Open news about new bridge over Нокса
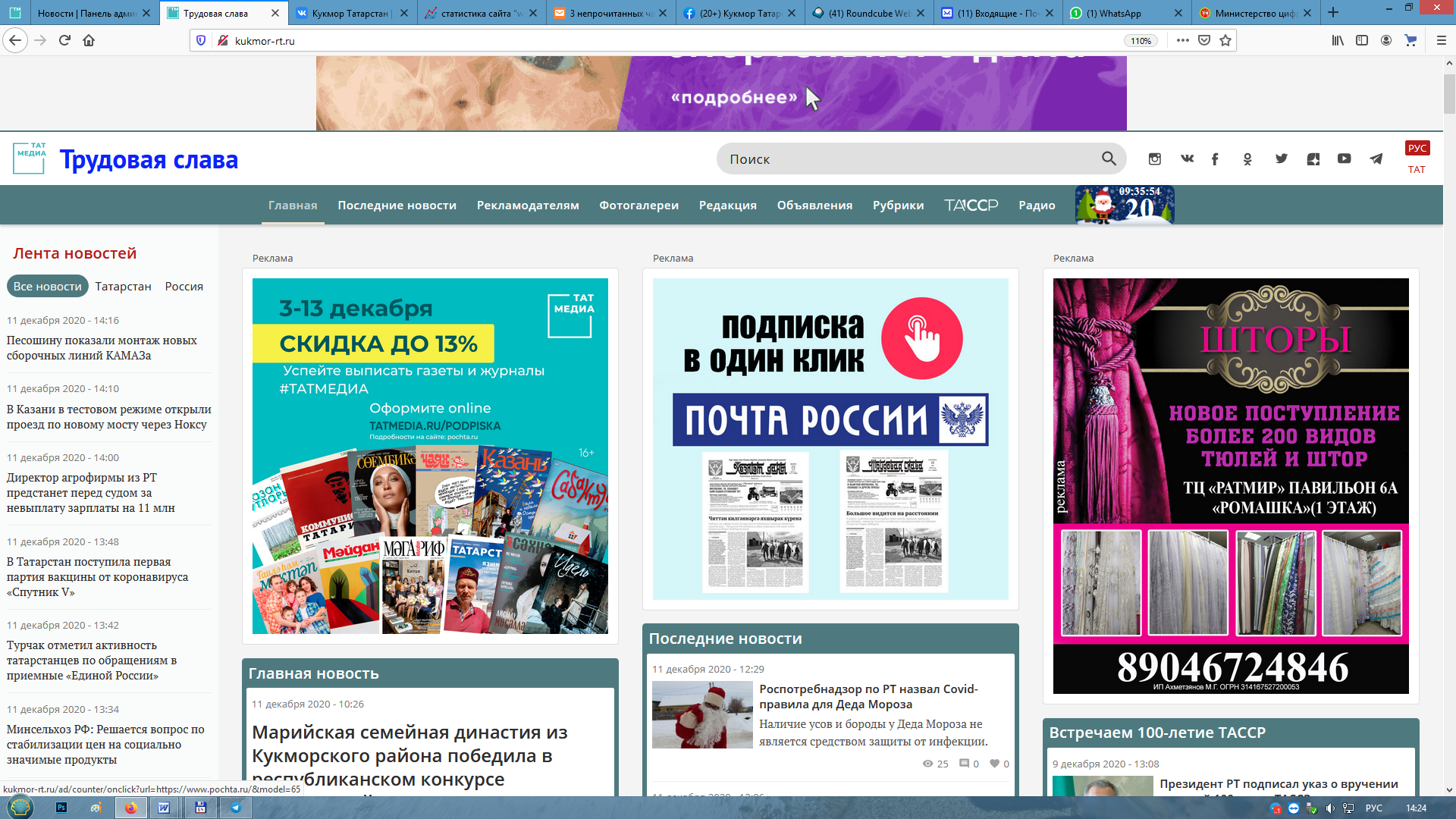Viewport: 1456px width, 819px height. (x=109, y=417)
